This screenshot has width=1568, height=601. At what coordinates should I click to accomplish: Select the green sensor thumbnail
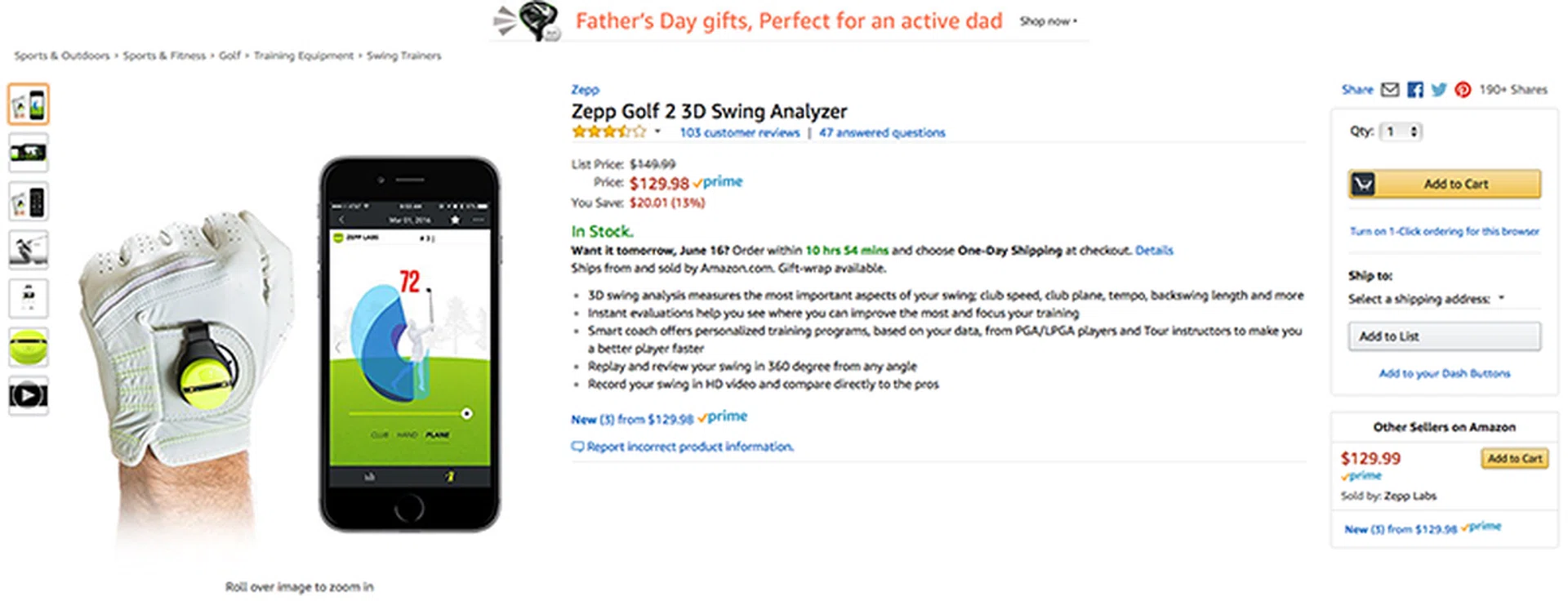tap(29, 347)
